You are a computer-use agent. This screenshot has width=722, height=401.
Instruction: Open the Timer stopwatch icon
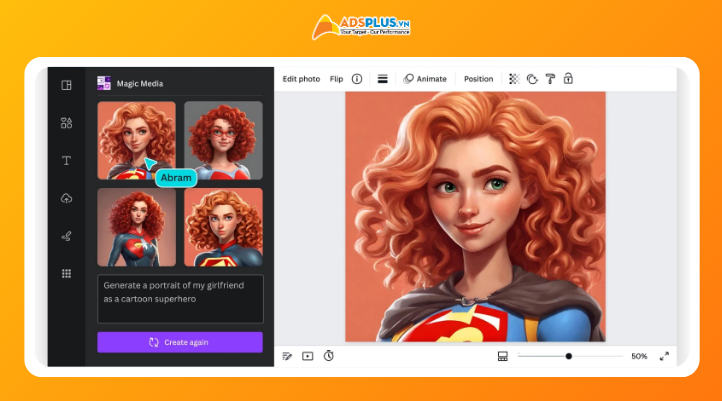[328, 355]
